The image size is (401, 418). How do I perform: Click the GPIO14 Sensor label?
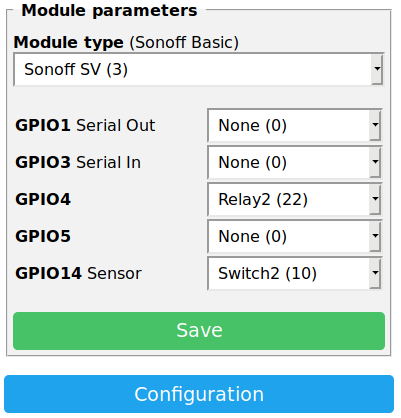(x=78, y=274)
